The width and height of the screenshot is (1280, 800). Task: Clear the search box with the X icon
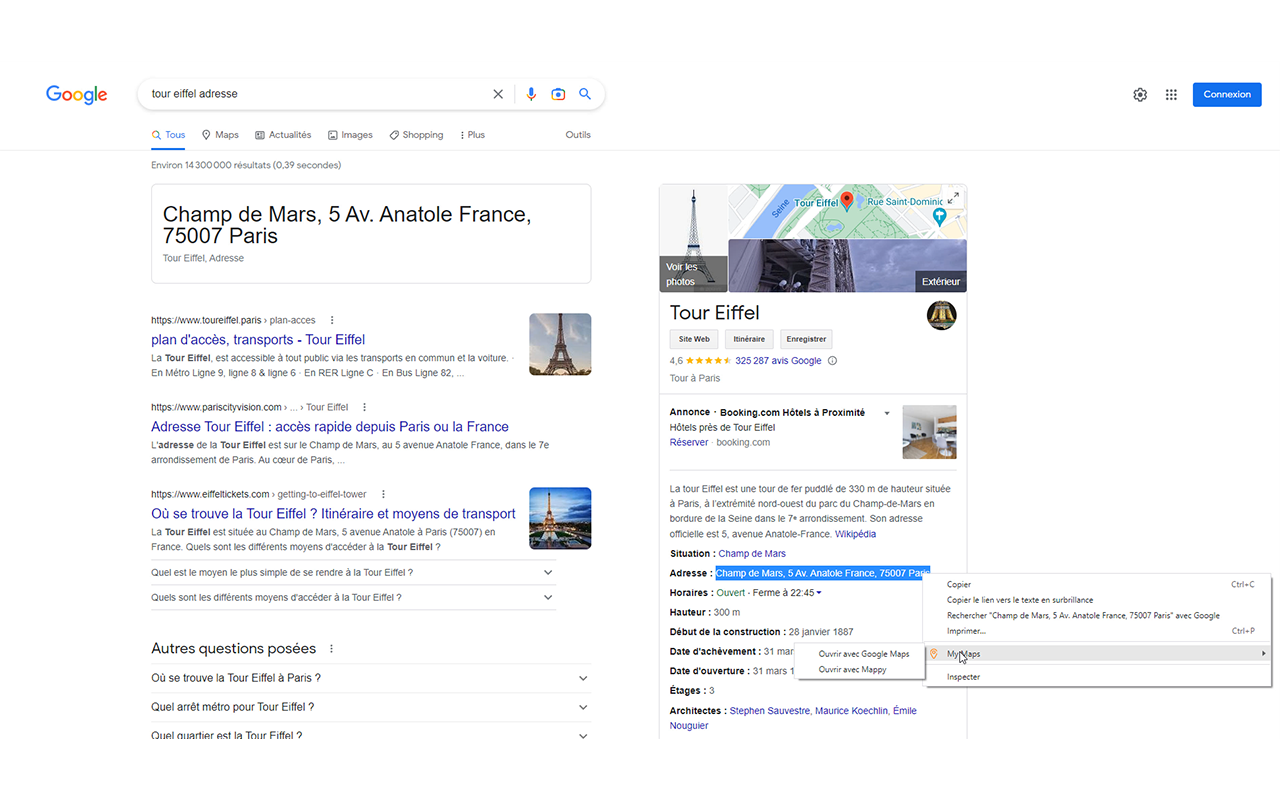(498, 94)
